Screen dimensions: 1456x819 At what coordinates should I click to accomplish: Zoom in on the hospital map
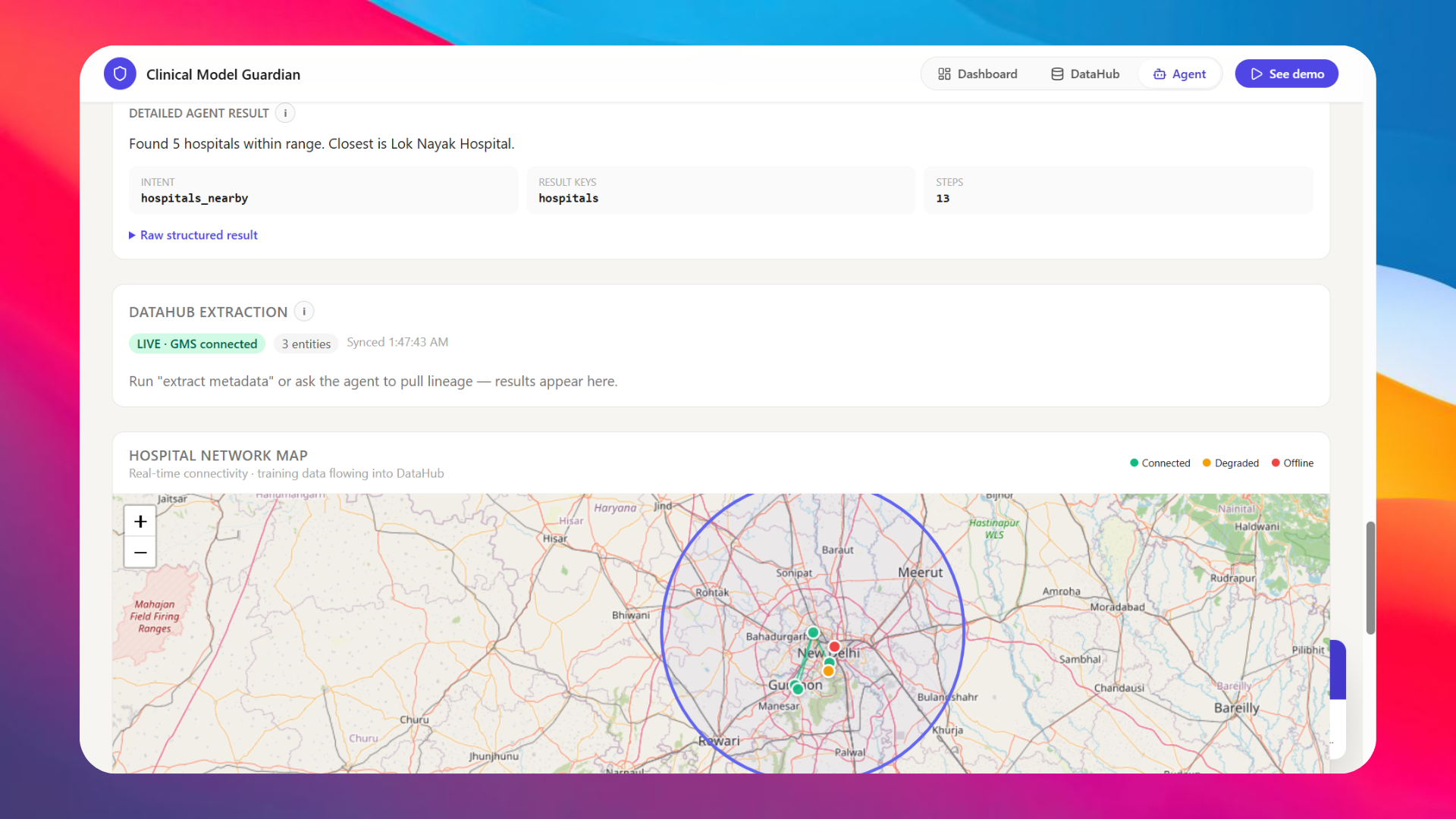tap(140, 522)
